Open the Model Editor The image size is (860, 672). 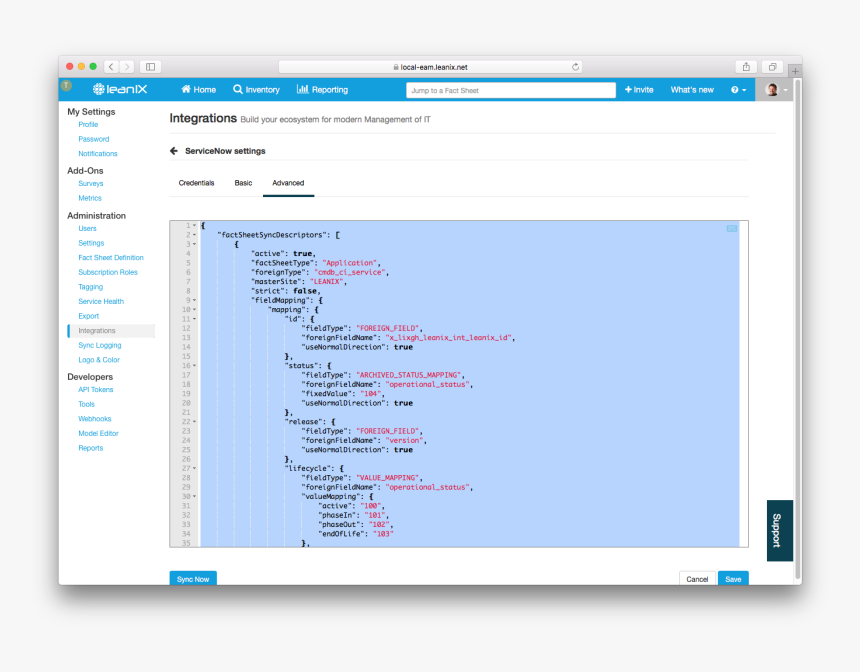[x=98, y=433]
